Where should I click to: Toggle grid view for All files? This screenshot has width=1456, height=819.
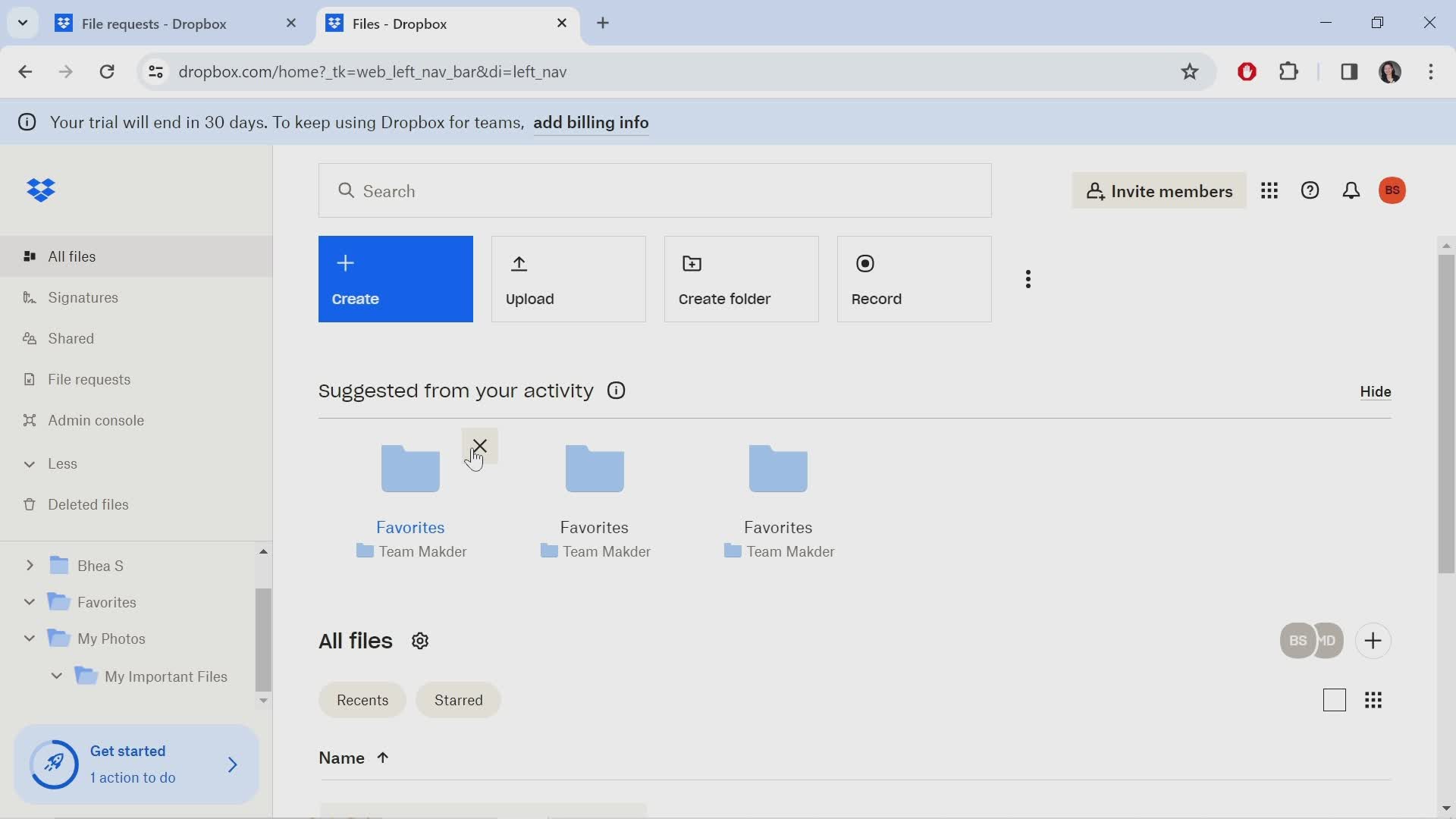tap(1374, 699)
